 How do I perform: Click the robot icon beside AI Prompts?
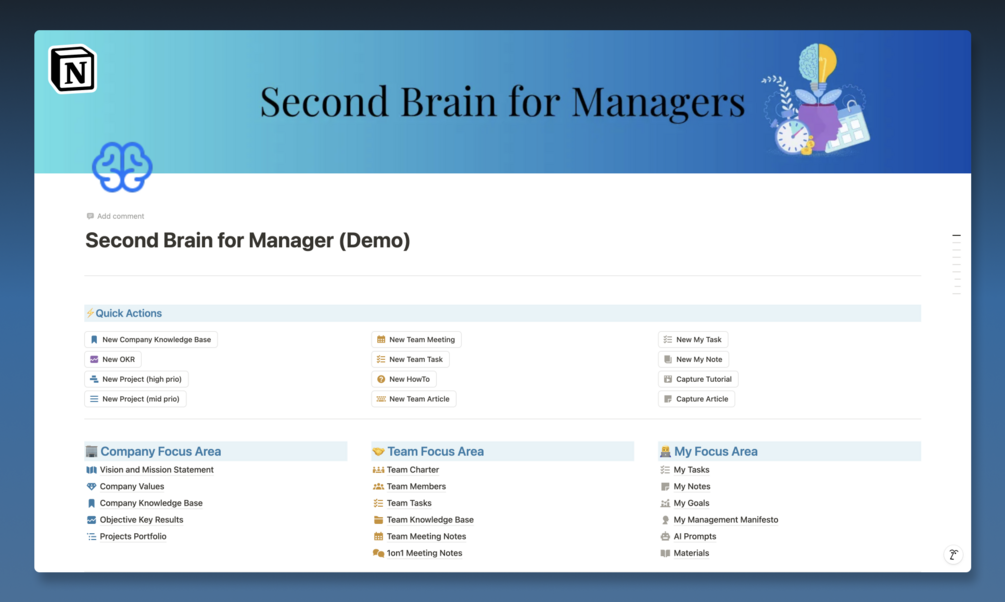(x=665, y=537)
